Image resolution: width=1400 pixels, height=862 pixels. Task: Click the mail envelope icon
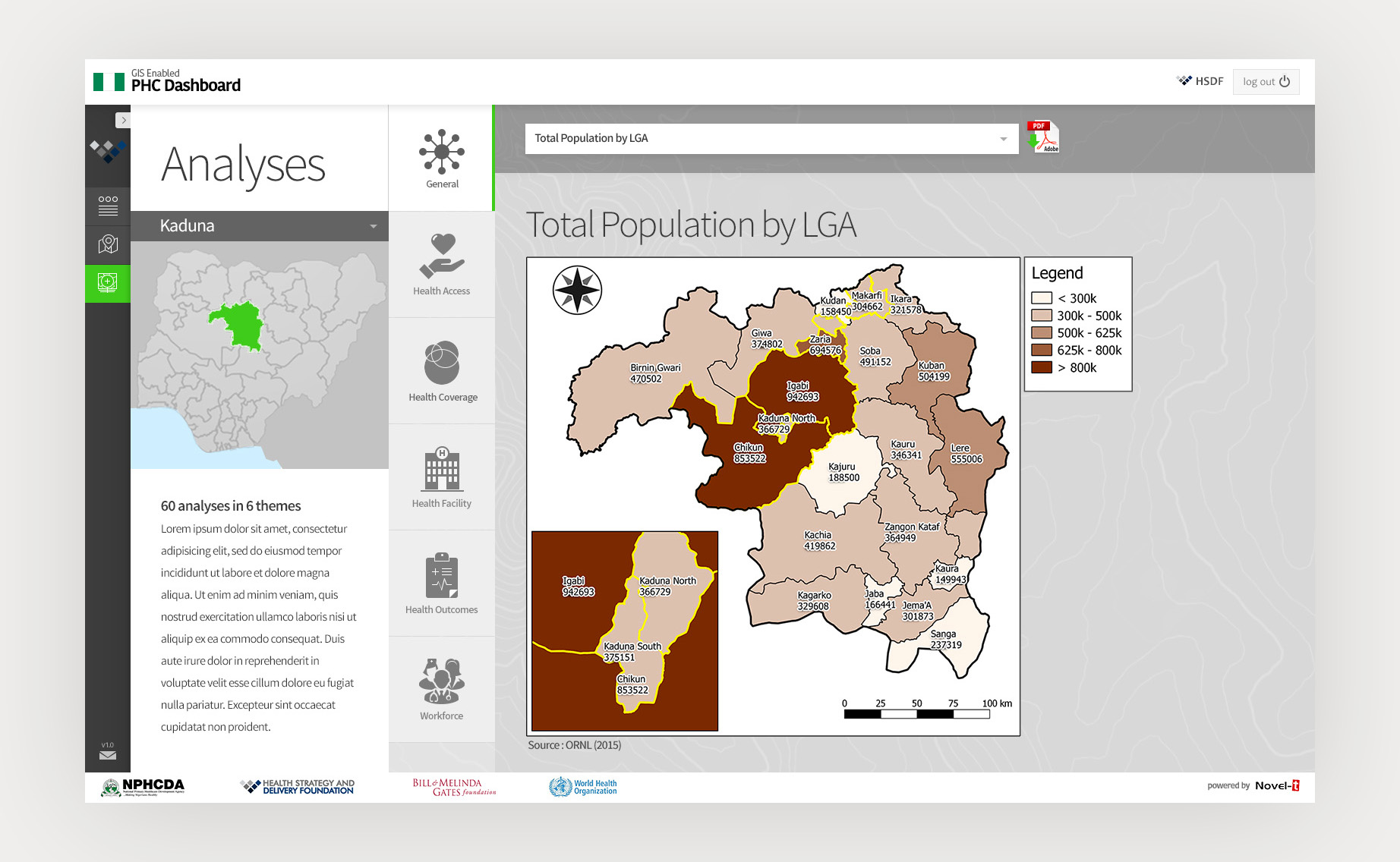click(108, 754)
